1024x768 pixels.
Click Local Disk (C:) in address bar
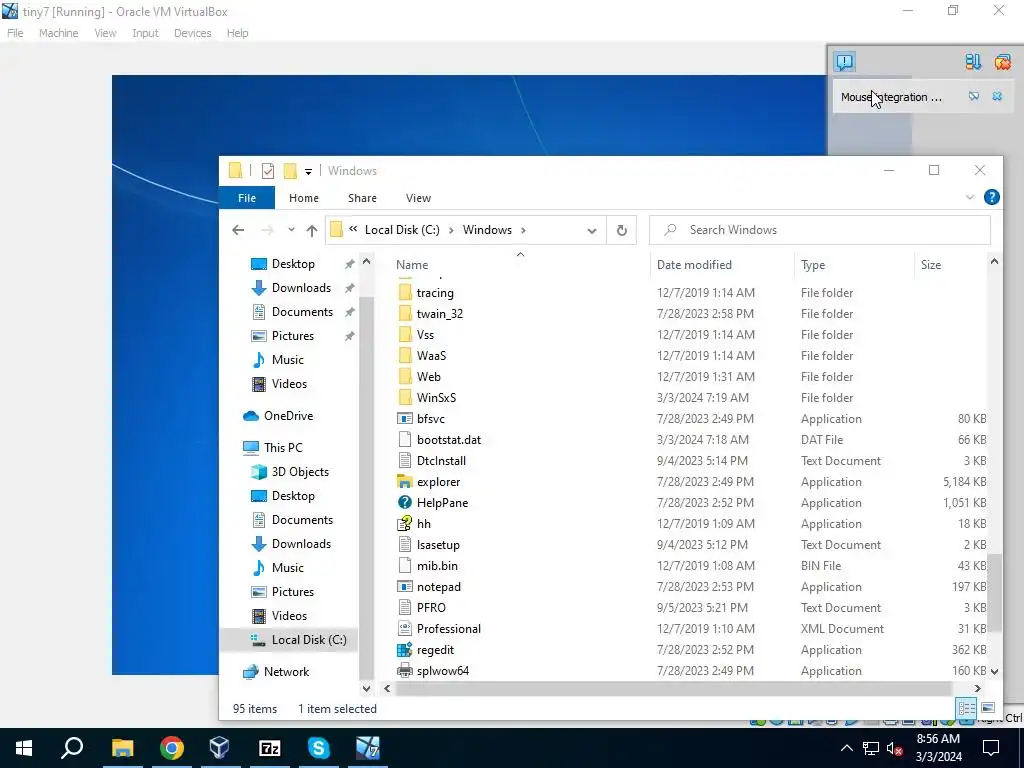click(402, 230)
